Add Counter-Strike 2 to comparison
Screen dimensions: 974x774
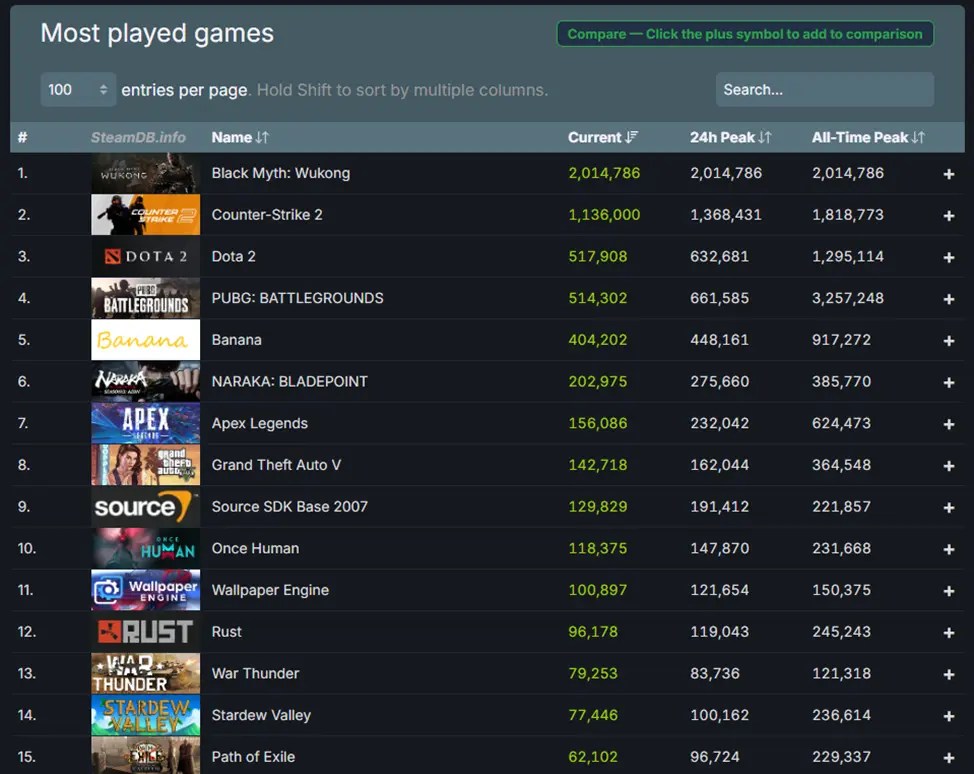point(949,216)
